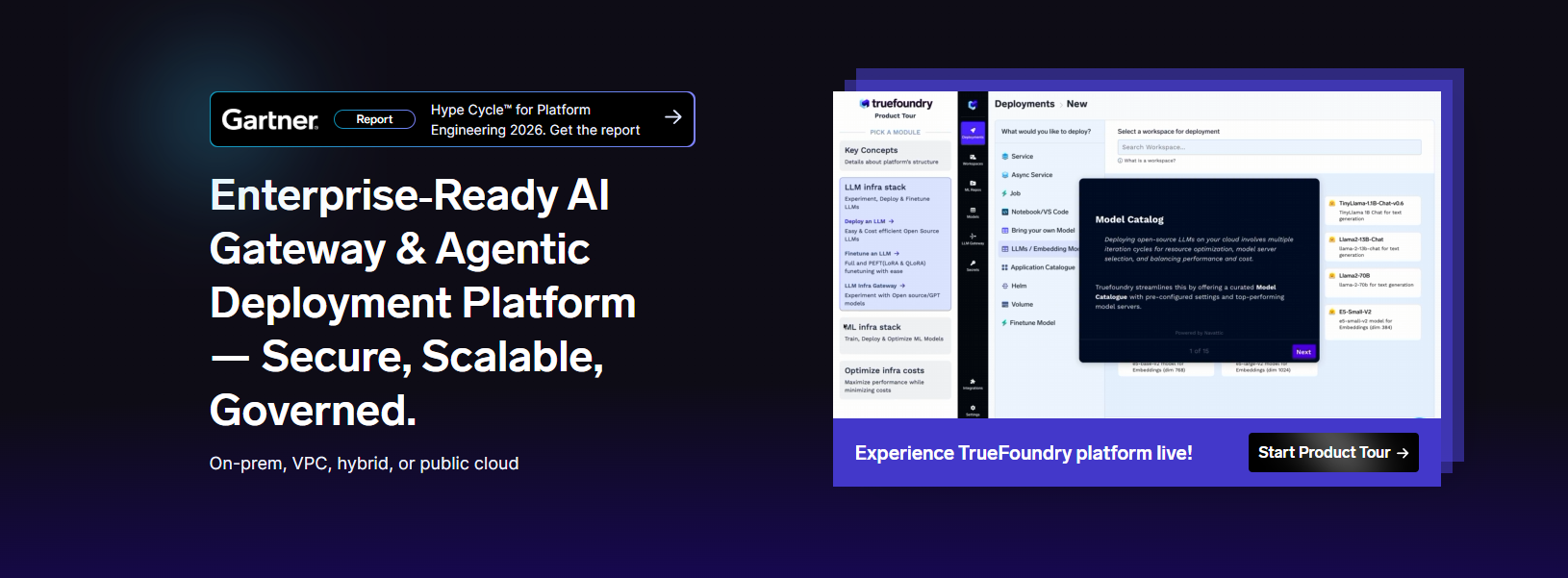Select the Notebook/VS Code option

pyautogui.click(x=1035, y=212)
